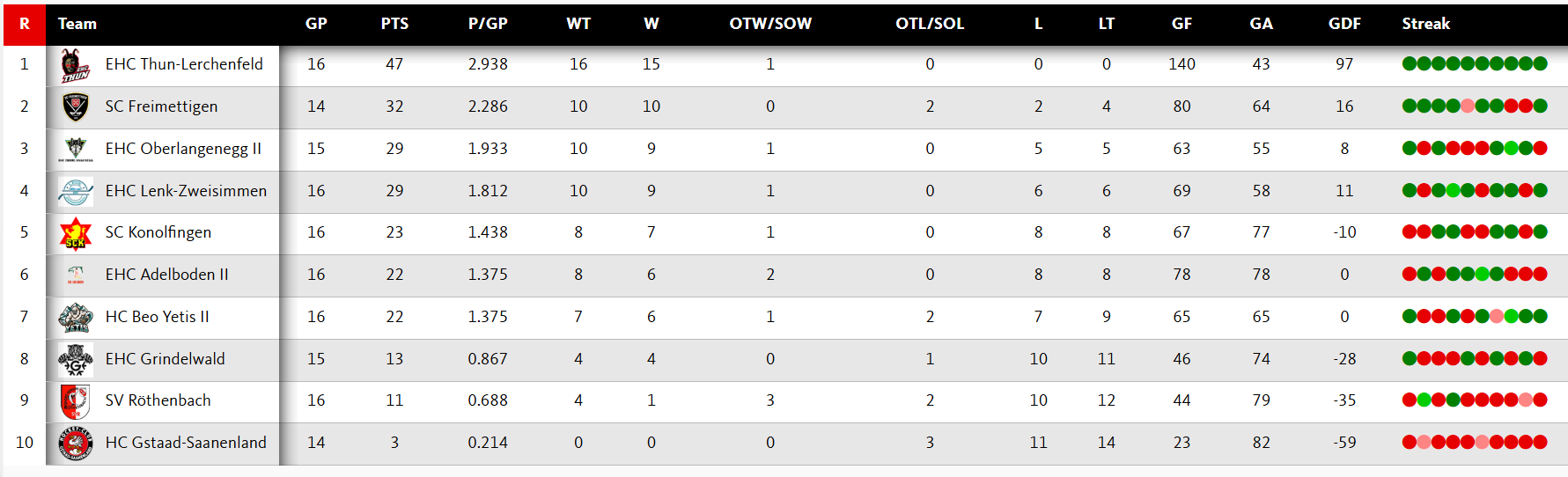1568x477 pixels.
Task: Sort standings by the GP header
Action: pos(316,24)
